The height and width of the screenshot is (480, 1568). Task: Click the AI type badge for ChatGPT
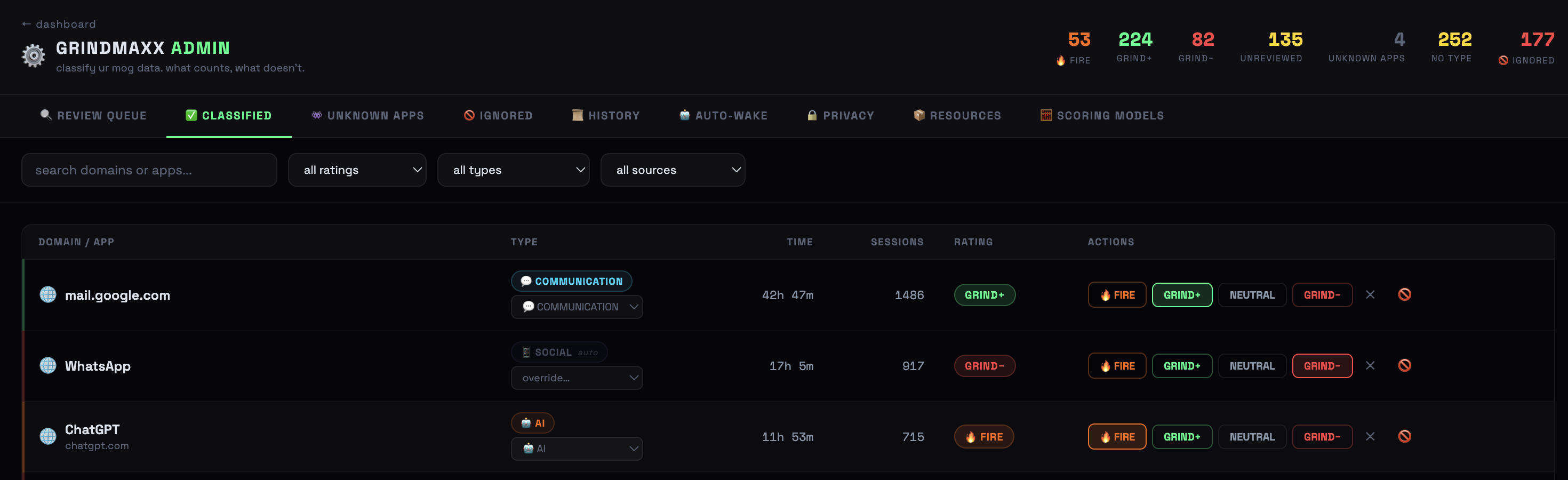(x=533, y=423)
